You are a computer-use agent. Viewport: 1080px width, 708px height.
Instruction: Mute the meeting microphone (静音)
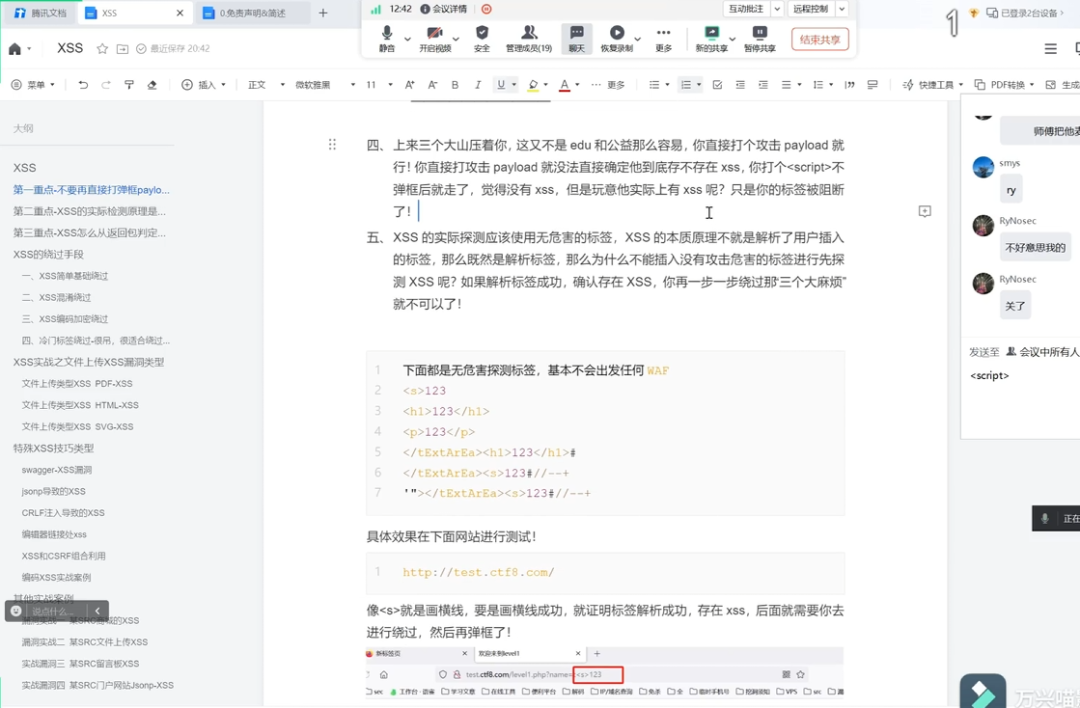386,39
